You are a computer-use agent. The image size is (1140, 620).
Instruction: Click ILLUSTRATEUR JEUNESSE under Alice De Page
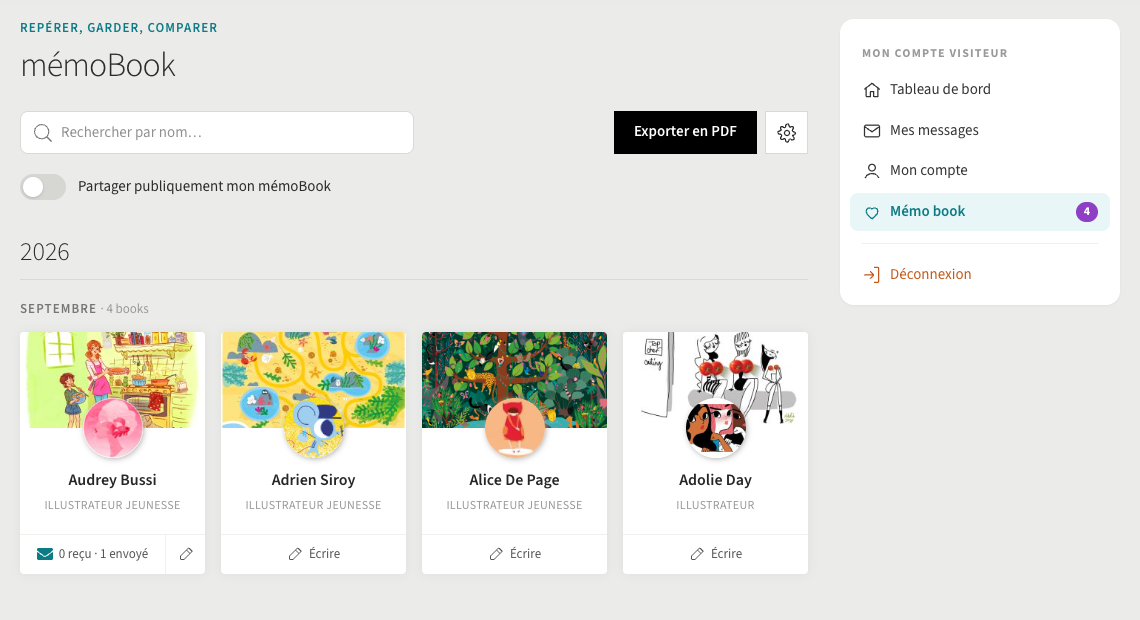[514, 505]
